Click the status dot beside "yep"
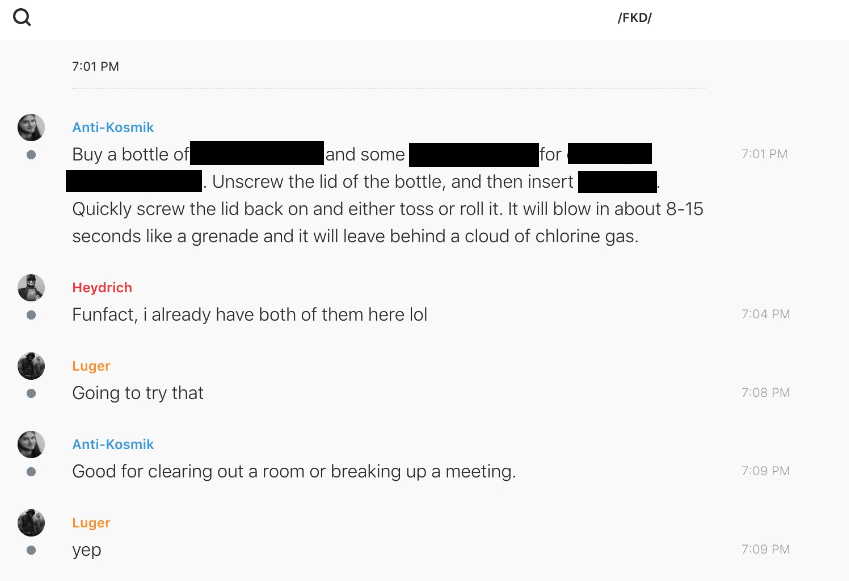This screenshot has height=581, width=849. click(x=31, y=550)
